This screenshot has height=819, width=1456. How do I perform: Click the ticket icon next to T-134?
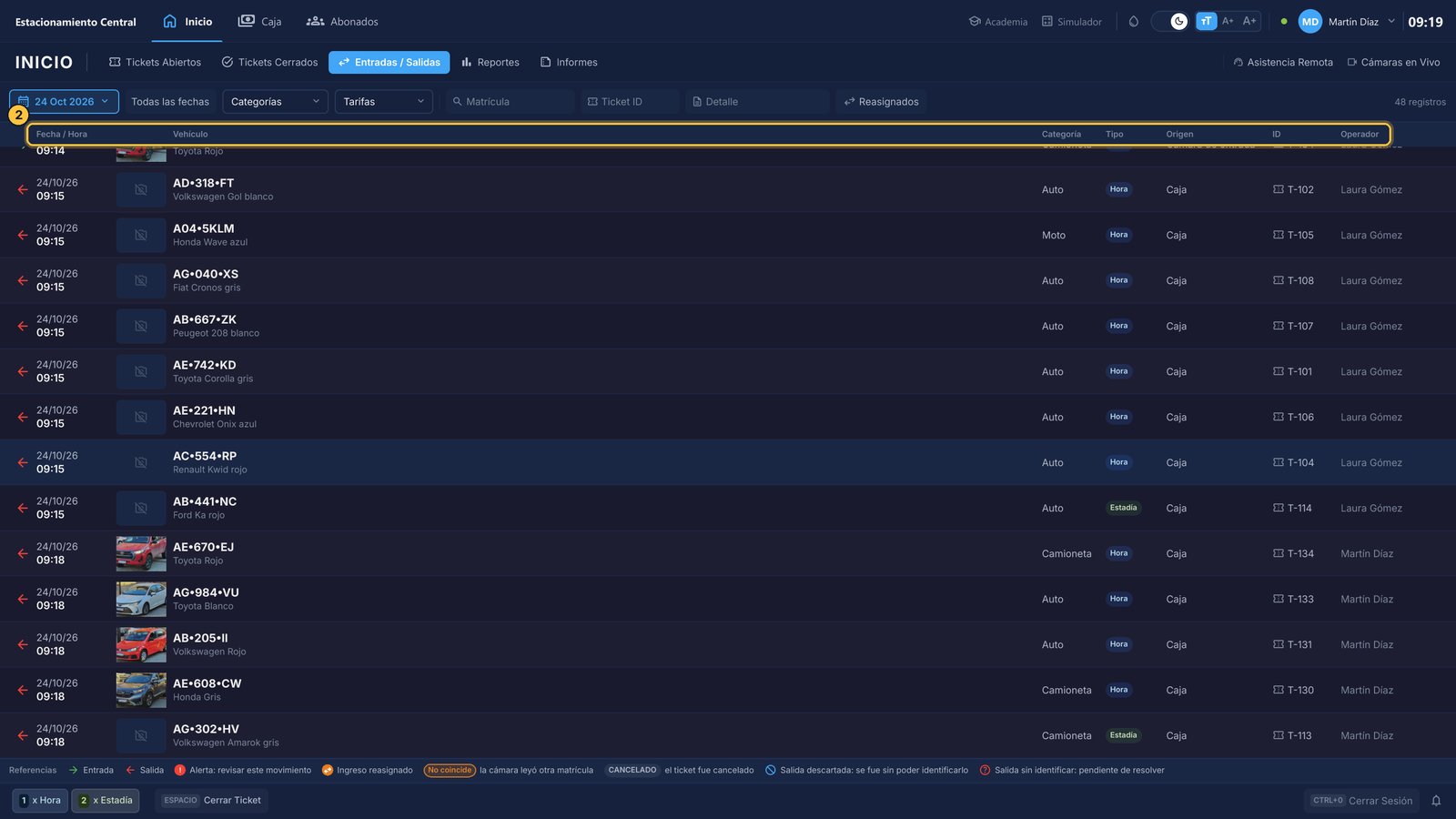1278,553
